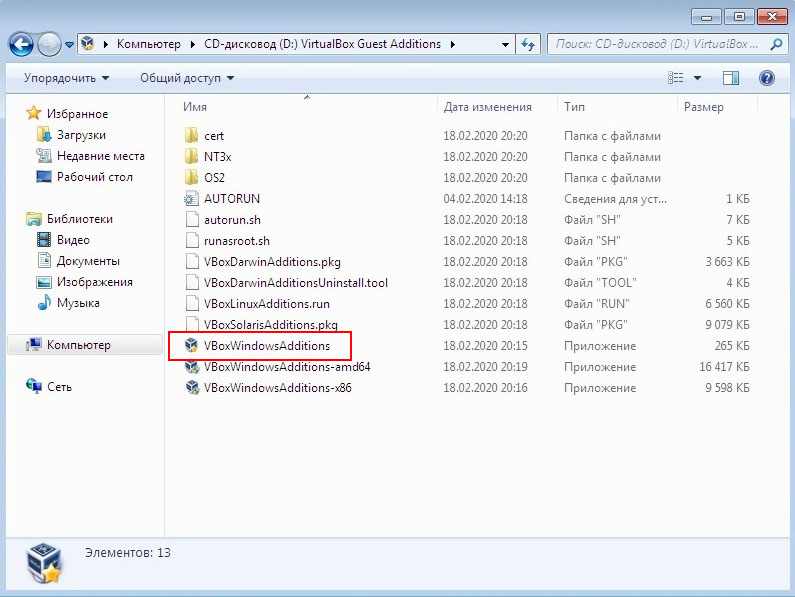795x597 pixels.
Task: Click the 04.02.2020 14:18 date cell
Action: point(485,199)
